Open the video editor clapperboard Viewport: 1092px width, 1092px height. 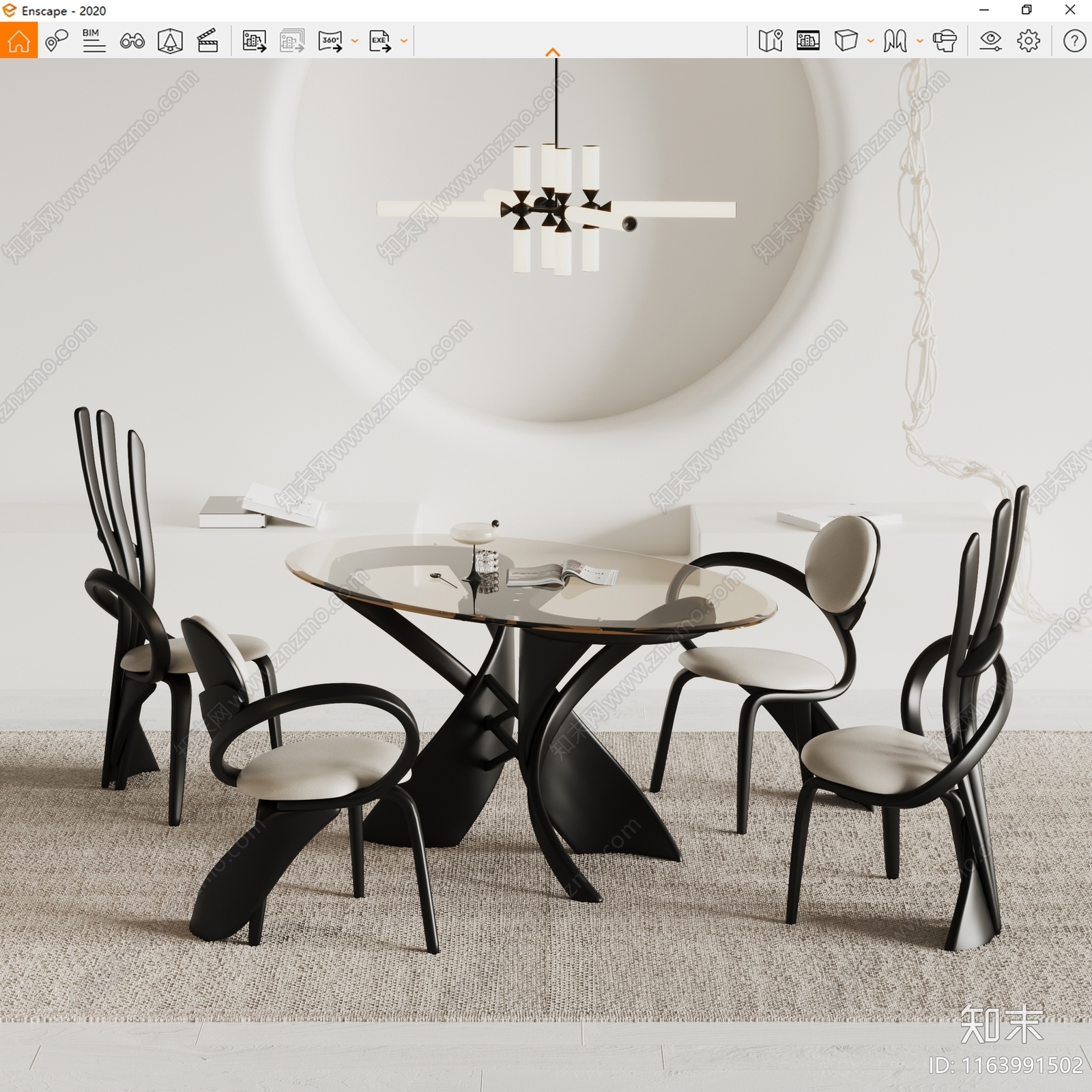click(x=207, y=41)
